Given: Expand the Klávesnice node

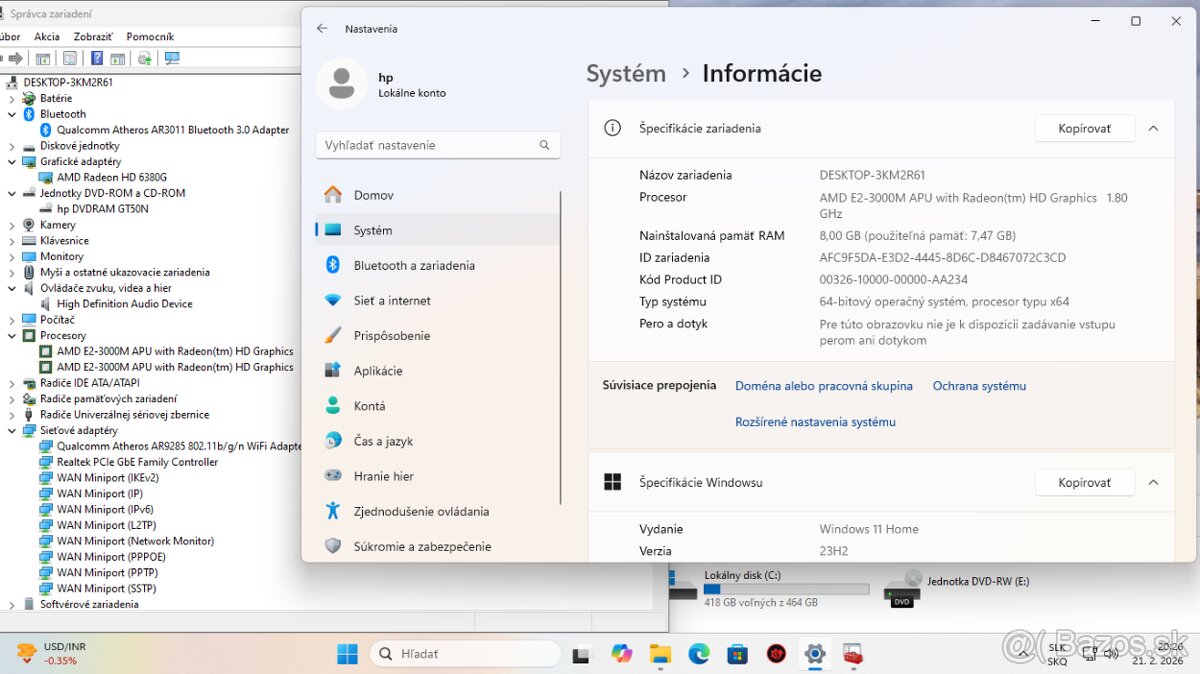Looking at the screenshot, I should point(12,240).
